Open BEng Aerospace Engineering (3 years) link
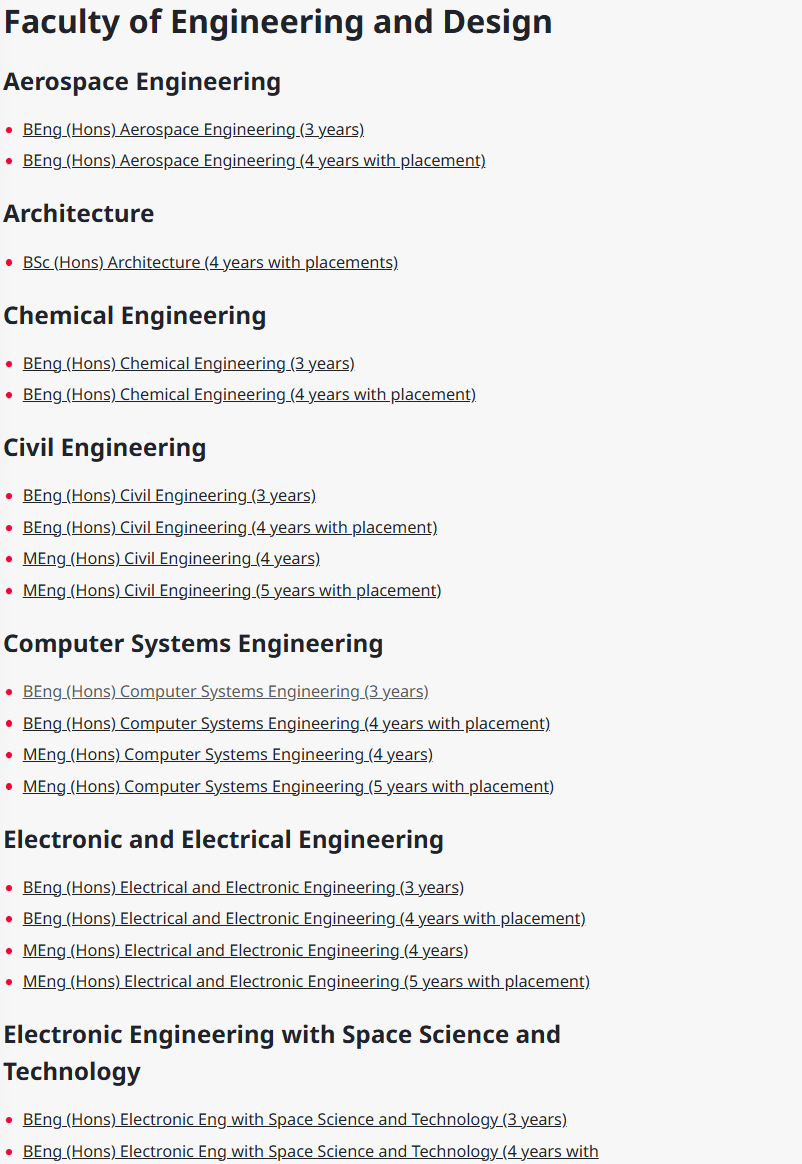 coord(193,130)
